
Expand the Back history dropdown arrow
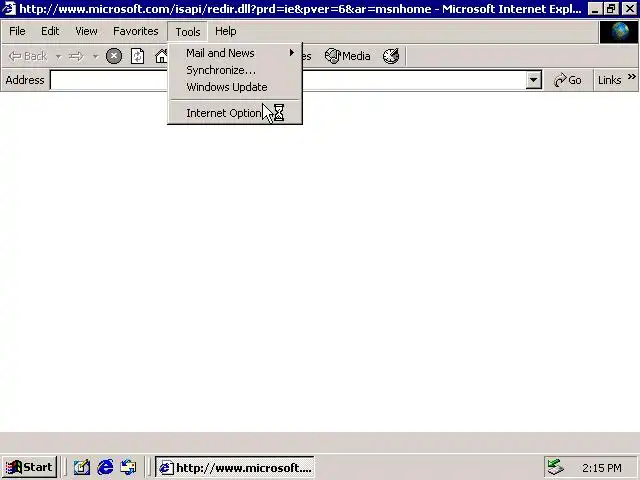click(x=58, y=56)
